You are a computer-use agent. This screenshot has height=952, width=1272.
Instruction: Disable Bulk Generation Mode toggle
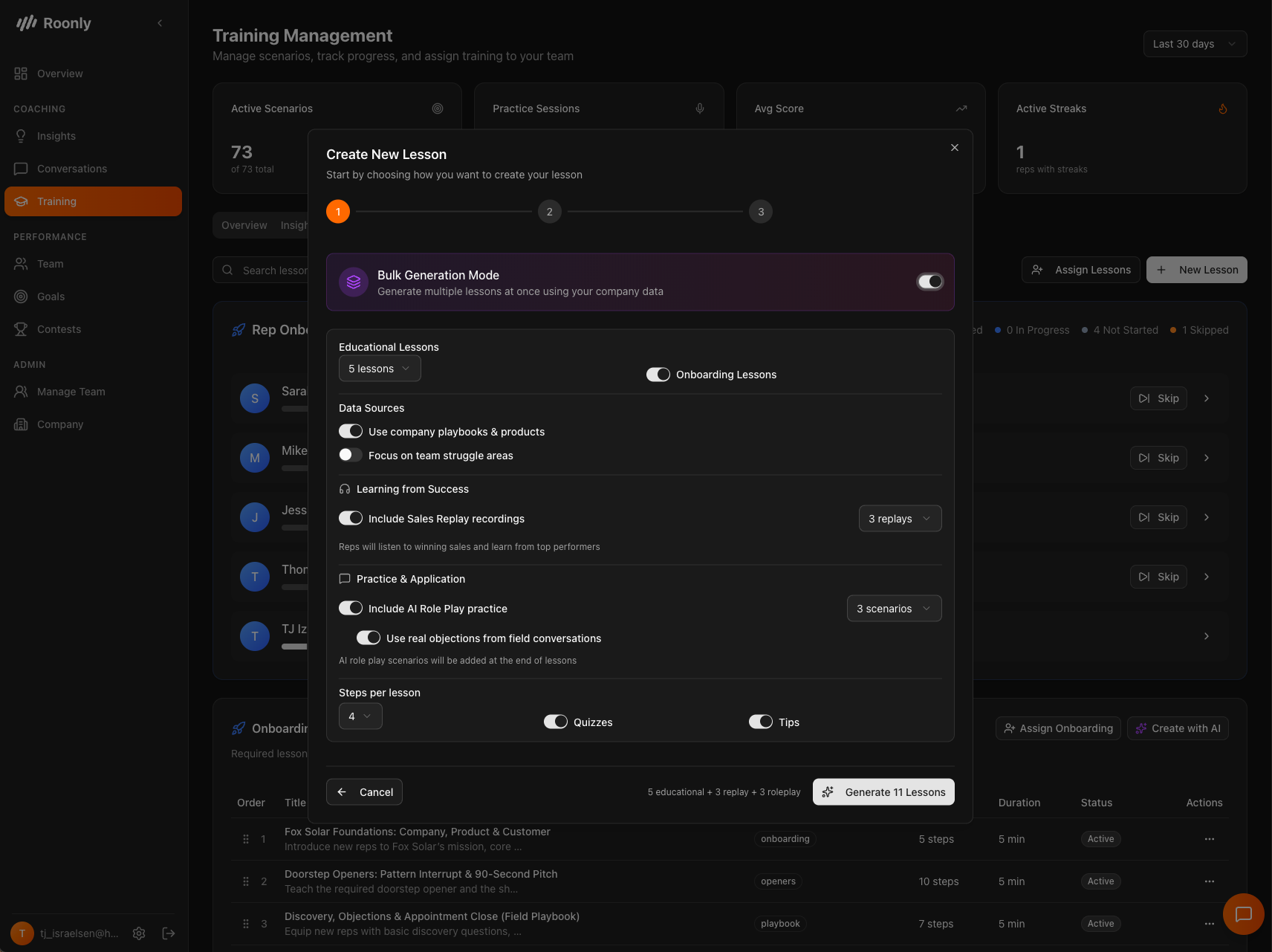point(929,282)
